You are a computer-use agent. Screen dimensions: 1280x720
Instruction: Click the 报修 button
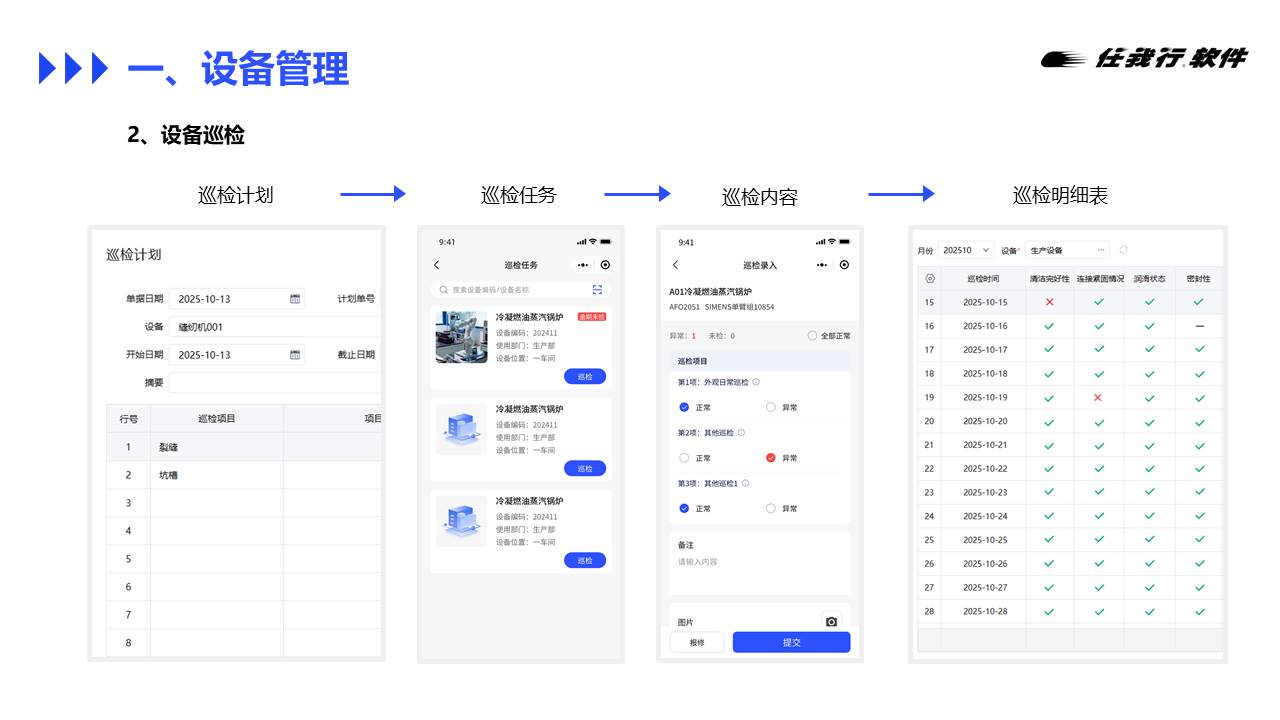[x=697, y=642]
